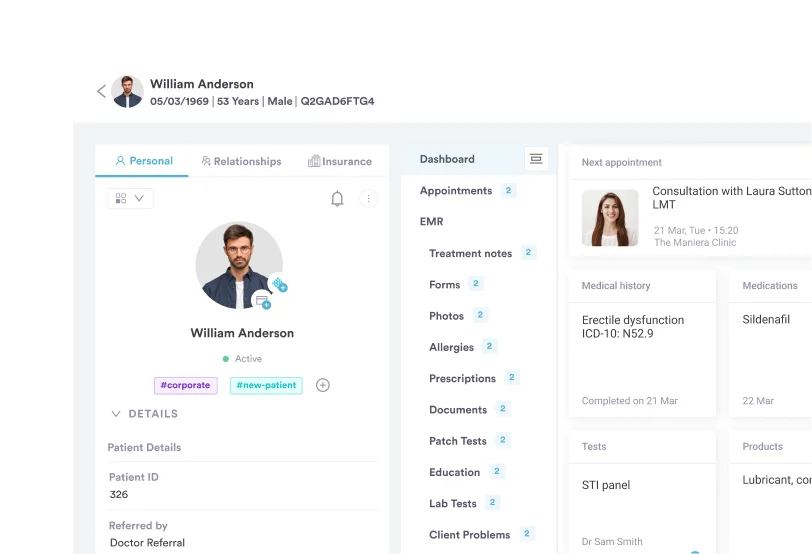The image size is (812, 554).
Task: Click the add tag plus icon
Action: point(323,385)
